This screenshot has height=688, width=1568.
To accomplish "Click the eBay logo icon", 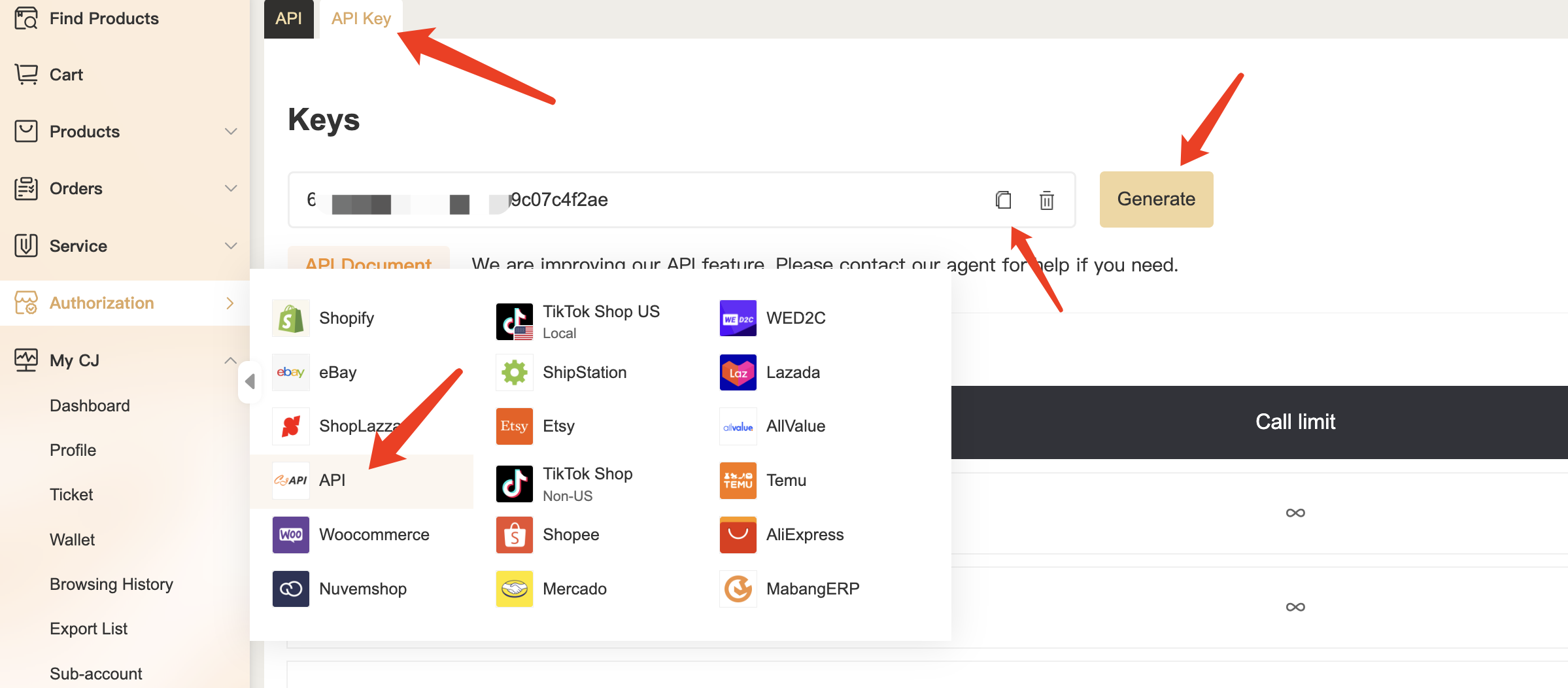I will (291, 372).
